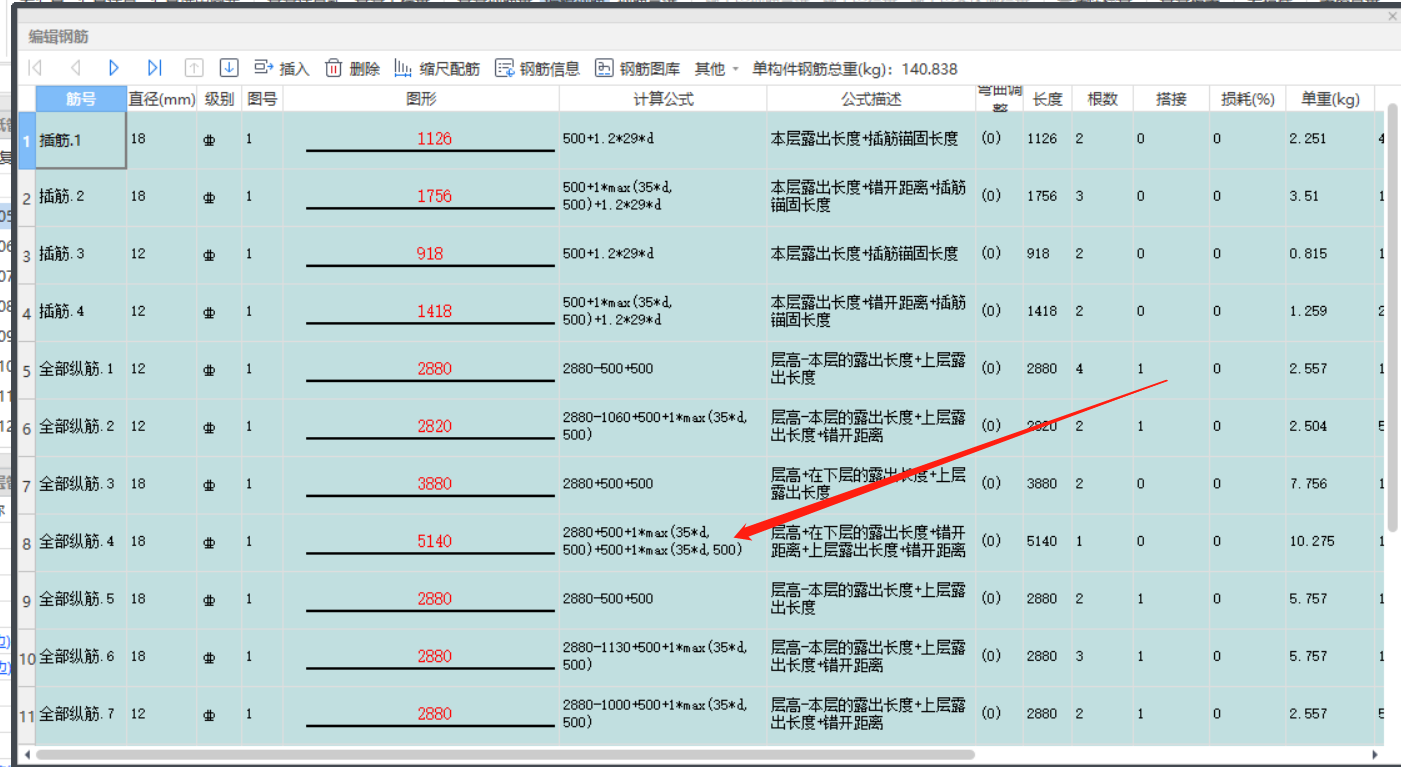
Task: Click 长度 value 1418
Action: (x=1048, y=311)
